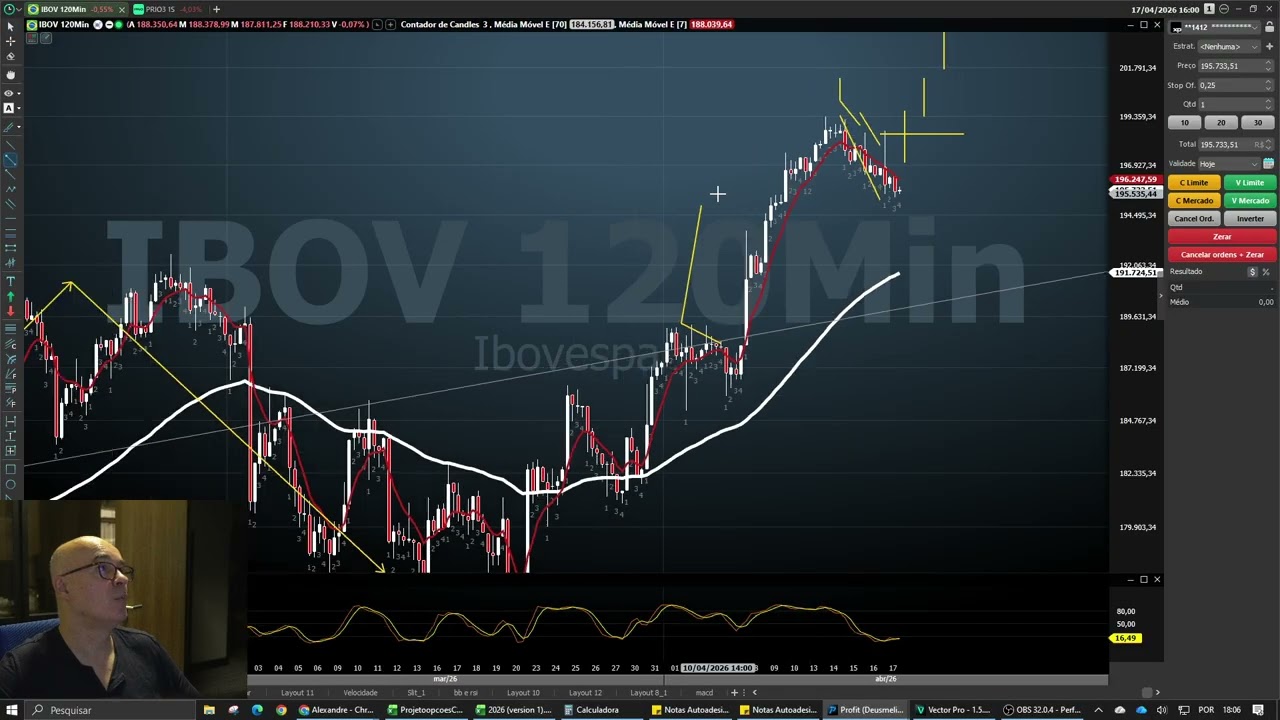Add a new layout with plus icon
This screenshot has width=1280, height=720.
point(734,693)
